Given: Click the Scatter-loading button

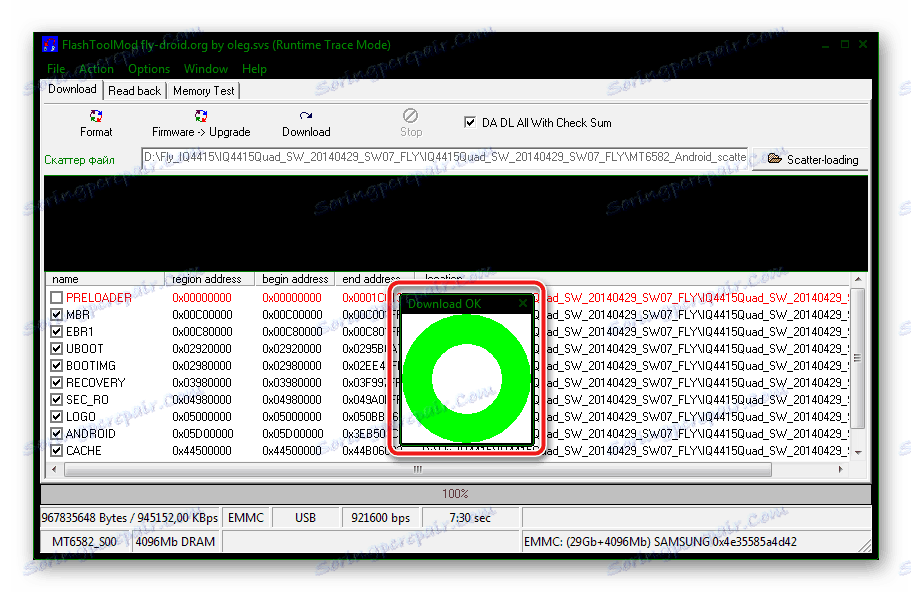Looking at the screenshot, I should point(810,158).
